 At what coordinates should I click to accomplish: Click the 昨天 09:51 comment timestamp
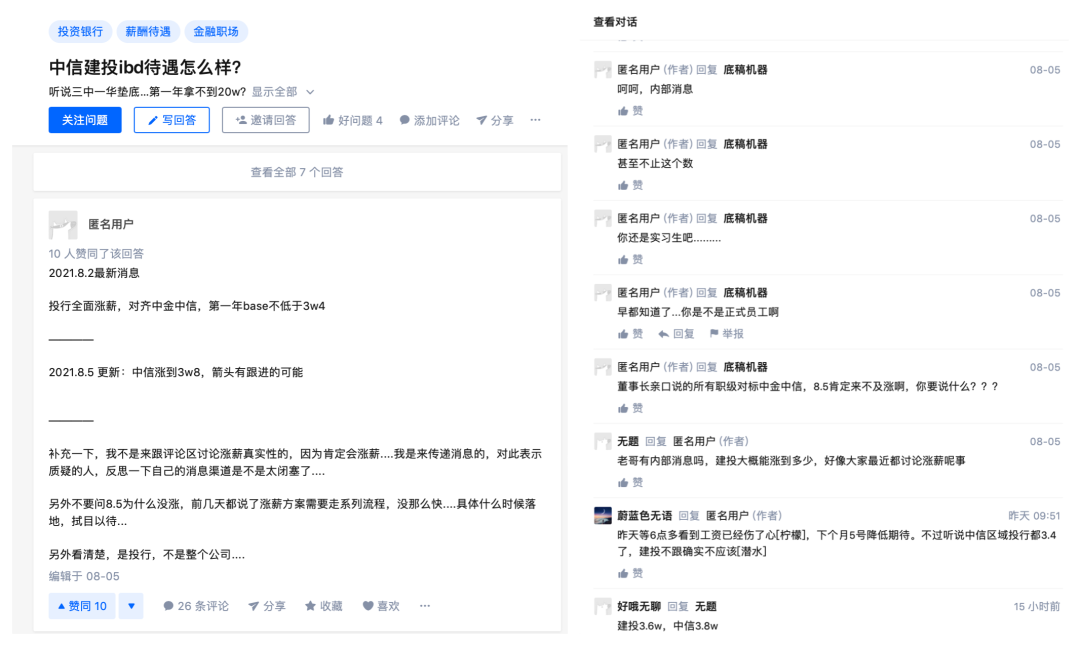[1034, 516]
